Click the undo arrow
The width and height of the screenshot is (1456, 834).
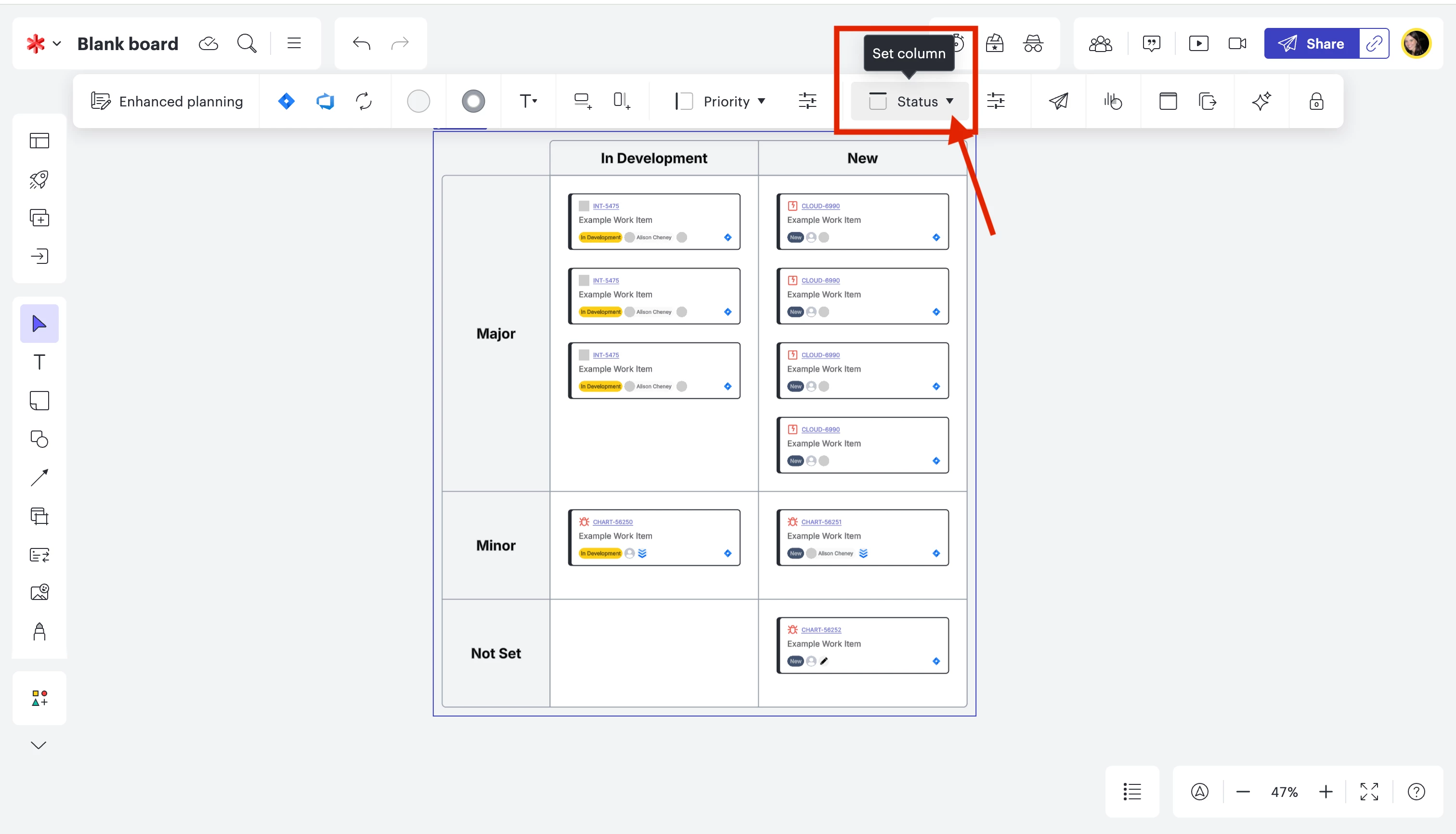pyautogui.click(x=362, y=43)
